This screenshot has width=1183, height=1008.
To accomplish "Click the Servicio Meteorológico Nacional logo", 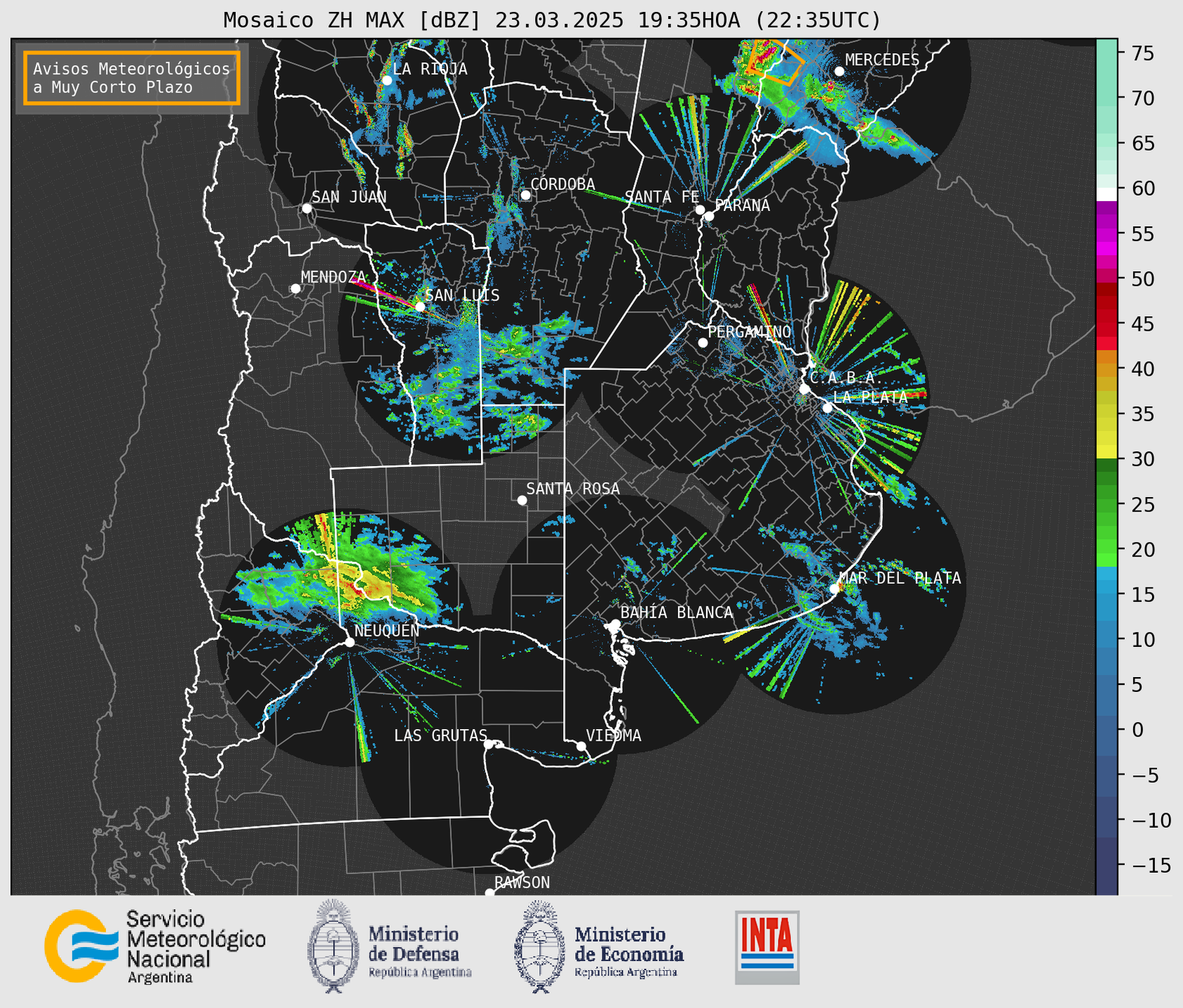I will coord(155,946).
